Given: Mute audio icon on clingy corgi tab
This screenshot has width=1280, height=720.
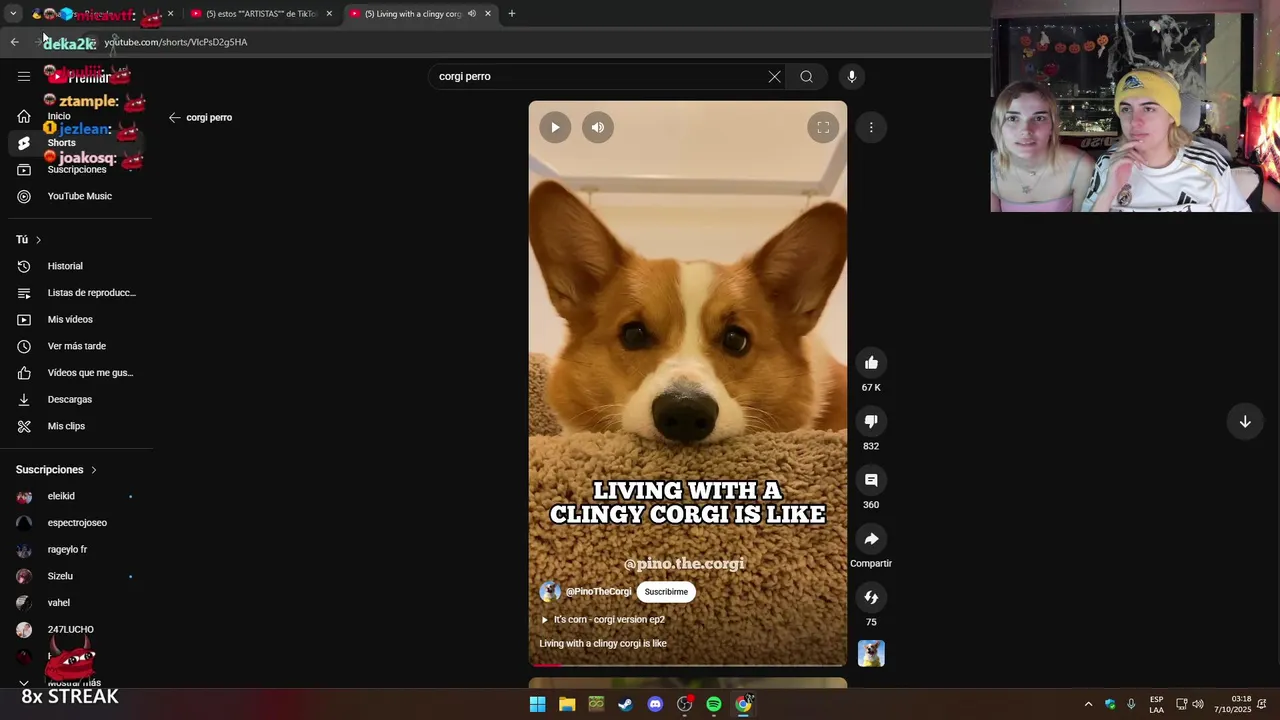Looking at the screenshot, I should (471, 14).
